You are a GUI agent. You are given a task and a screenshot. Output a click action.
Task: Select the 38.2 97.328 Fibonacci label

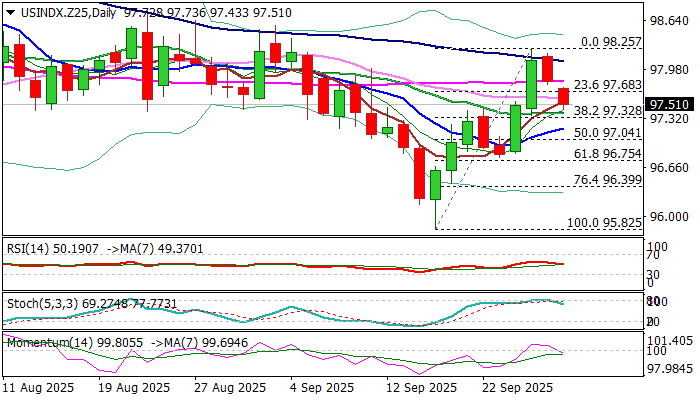coord(608,111)
